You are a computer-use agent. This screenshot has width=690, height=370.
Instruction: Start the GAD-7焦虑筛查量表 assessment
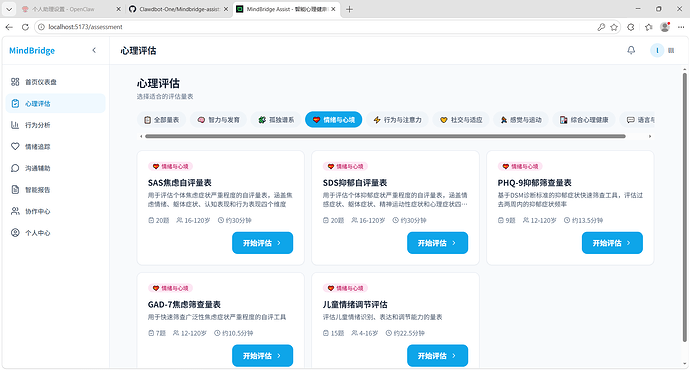coord(262,355)
